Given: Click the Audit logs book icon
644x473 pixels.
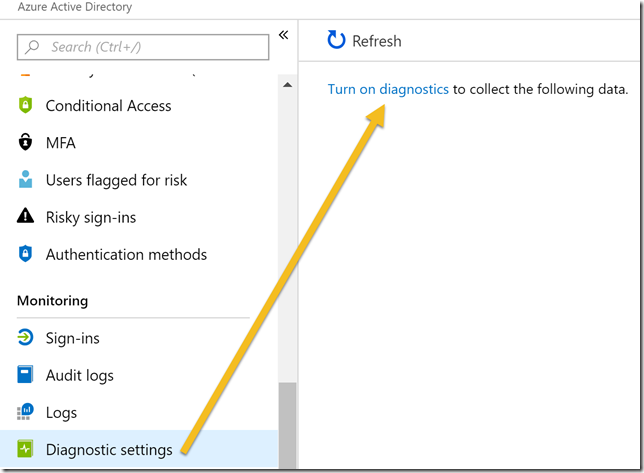Looking at the screenshot, I should (x=25, y=374).
